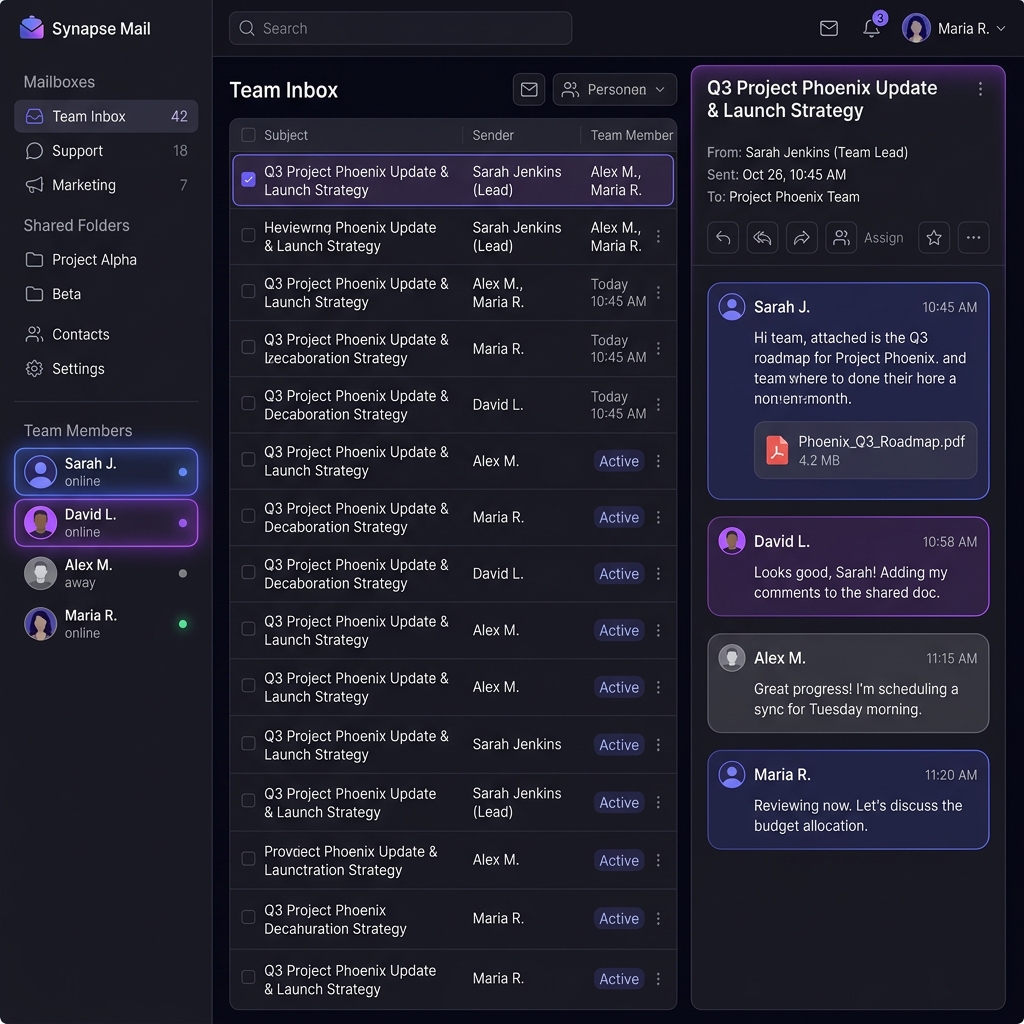Click the Reply All icon
This screenshot has height=1024, width=1024.
762,238
